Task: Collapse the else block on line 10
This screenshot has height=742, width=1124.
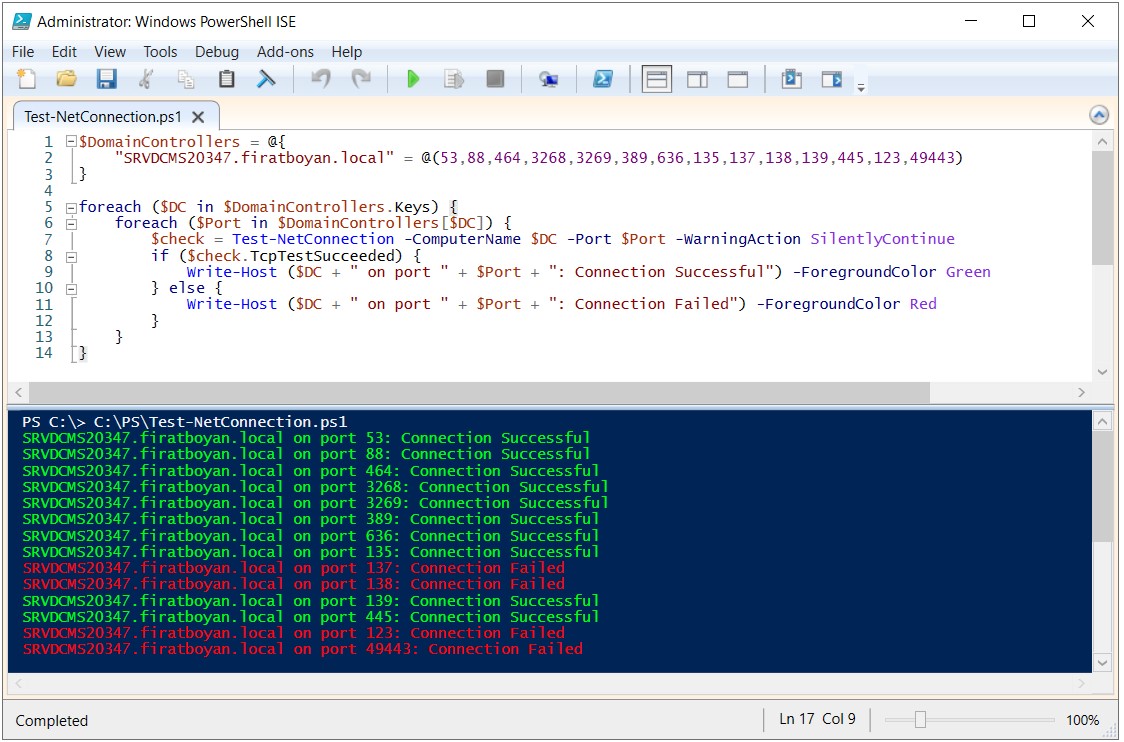Action: click(x=71, y=289)
